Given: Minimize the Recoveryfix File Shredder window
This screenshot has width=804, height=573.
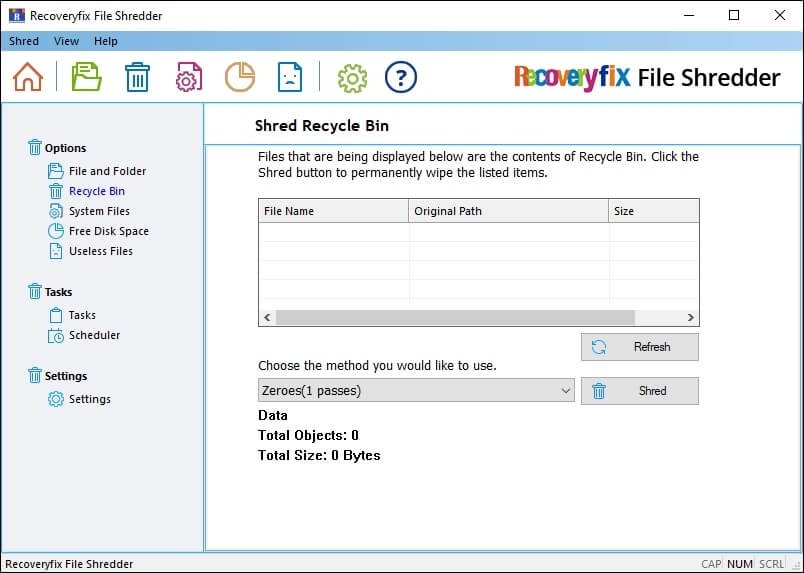Looking at the screenshot, I should click(x=689, y=15).
